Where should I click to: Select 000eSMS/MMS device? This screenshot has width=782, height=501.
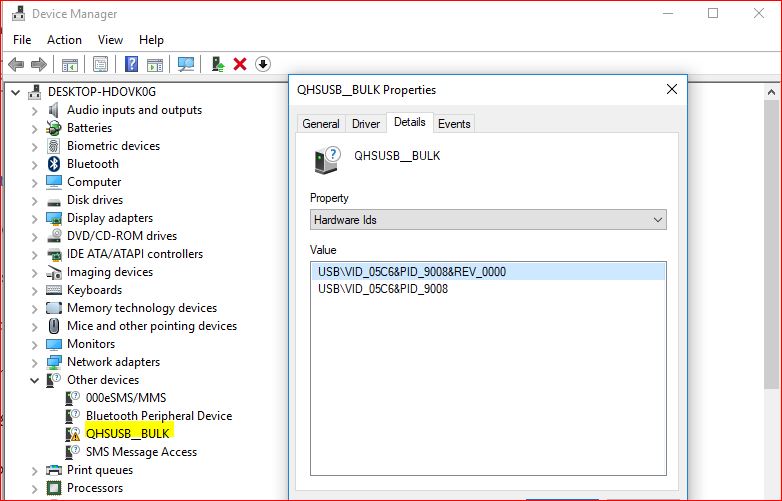coord(126,397)
